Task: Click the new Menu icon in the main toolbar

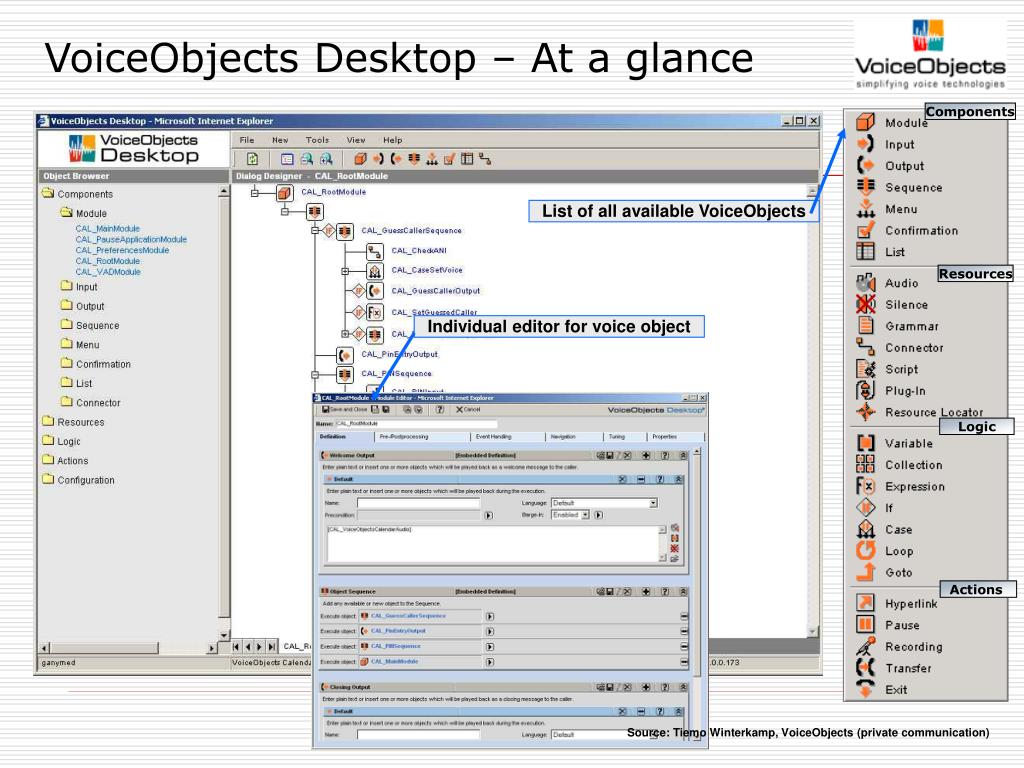Action: [x=432, y=159]
